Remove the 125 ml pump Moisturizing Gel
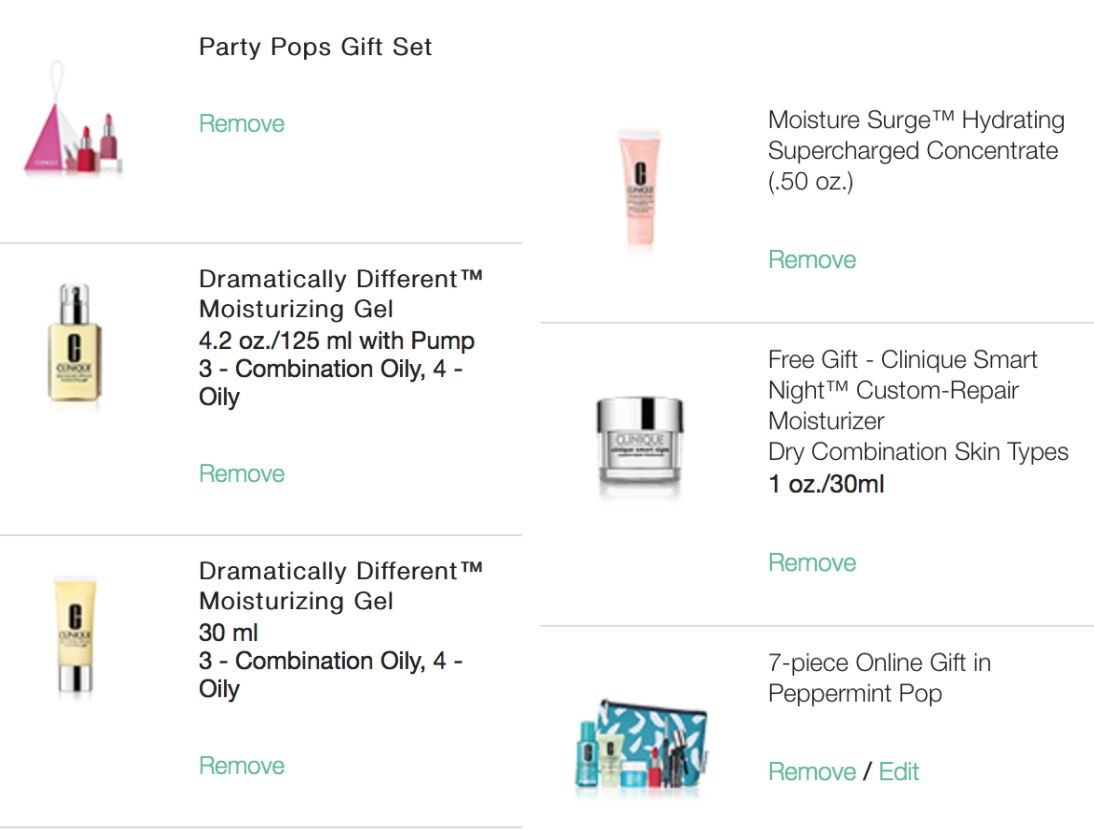Viewport: 1094px width, 830px height. click(242, 474)
